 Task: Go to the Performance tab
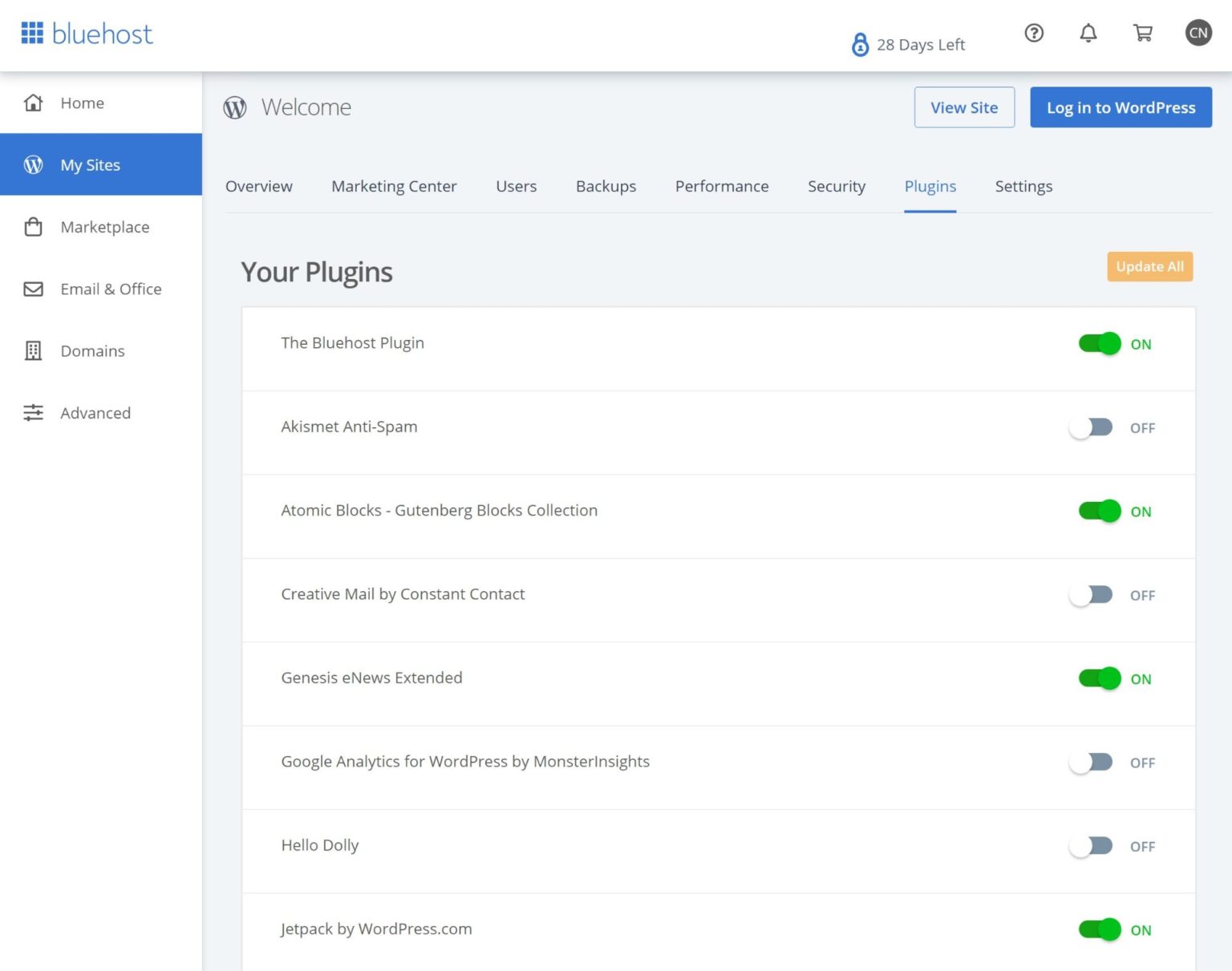(x=722, y=186)
